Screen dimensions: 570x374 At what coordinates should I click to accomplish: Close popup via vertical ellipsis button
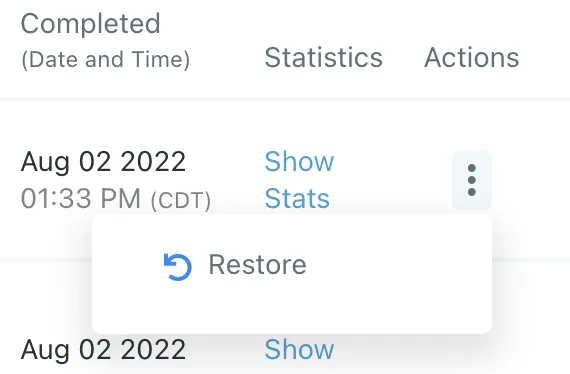(472, 180)
